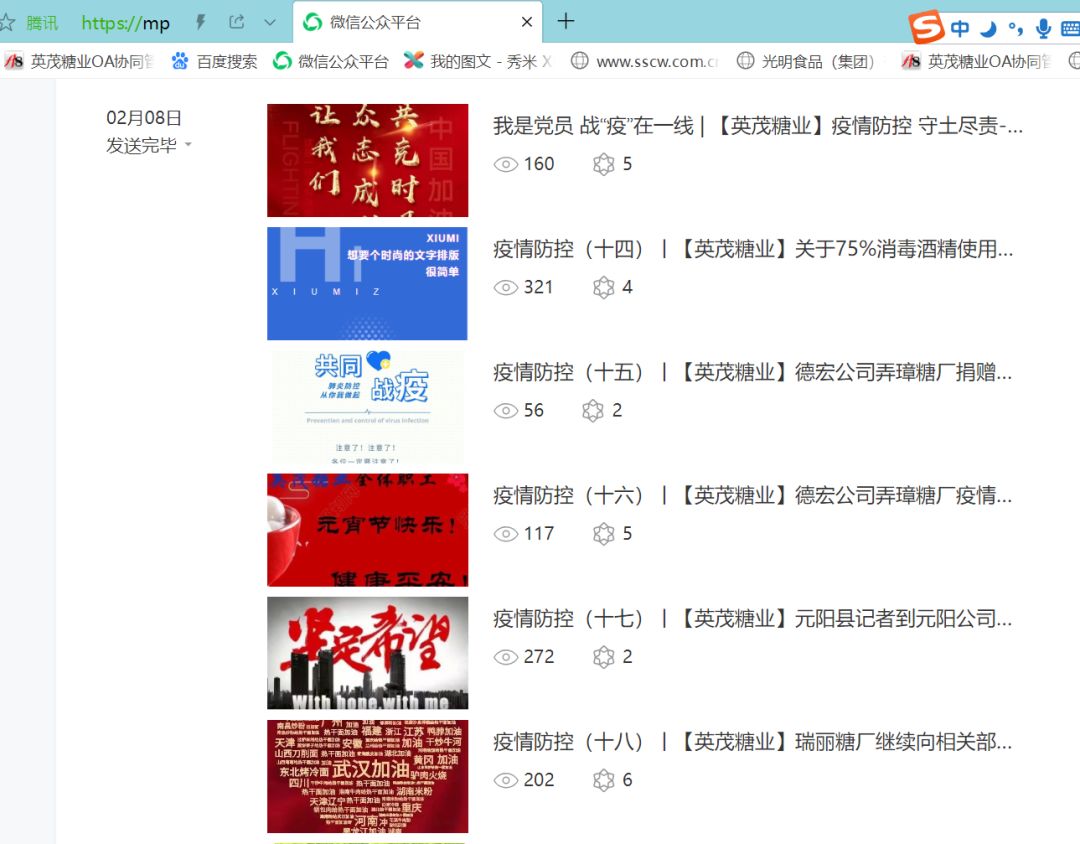Open the Sogou soft keyboard icon
This screenshot has width=1080, height=844.
tap(1069, 28)
